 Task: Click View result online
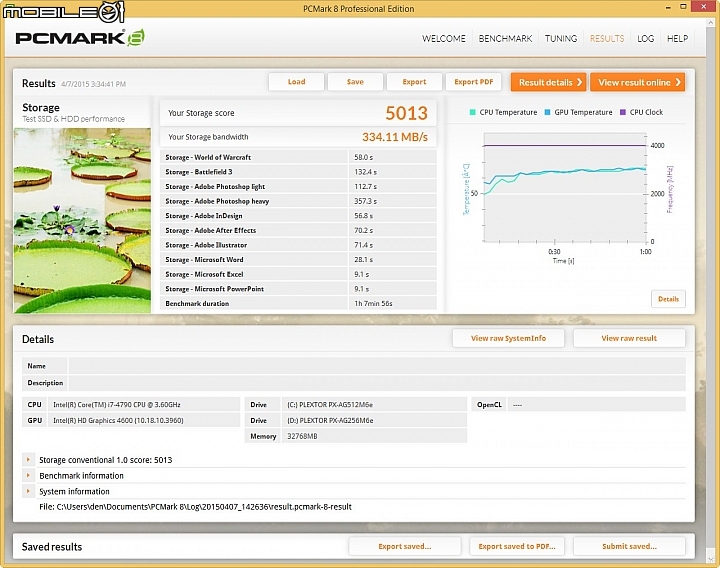tap(637, 82)
